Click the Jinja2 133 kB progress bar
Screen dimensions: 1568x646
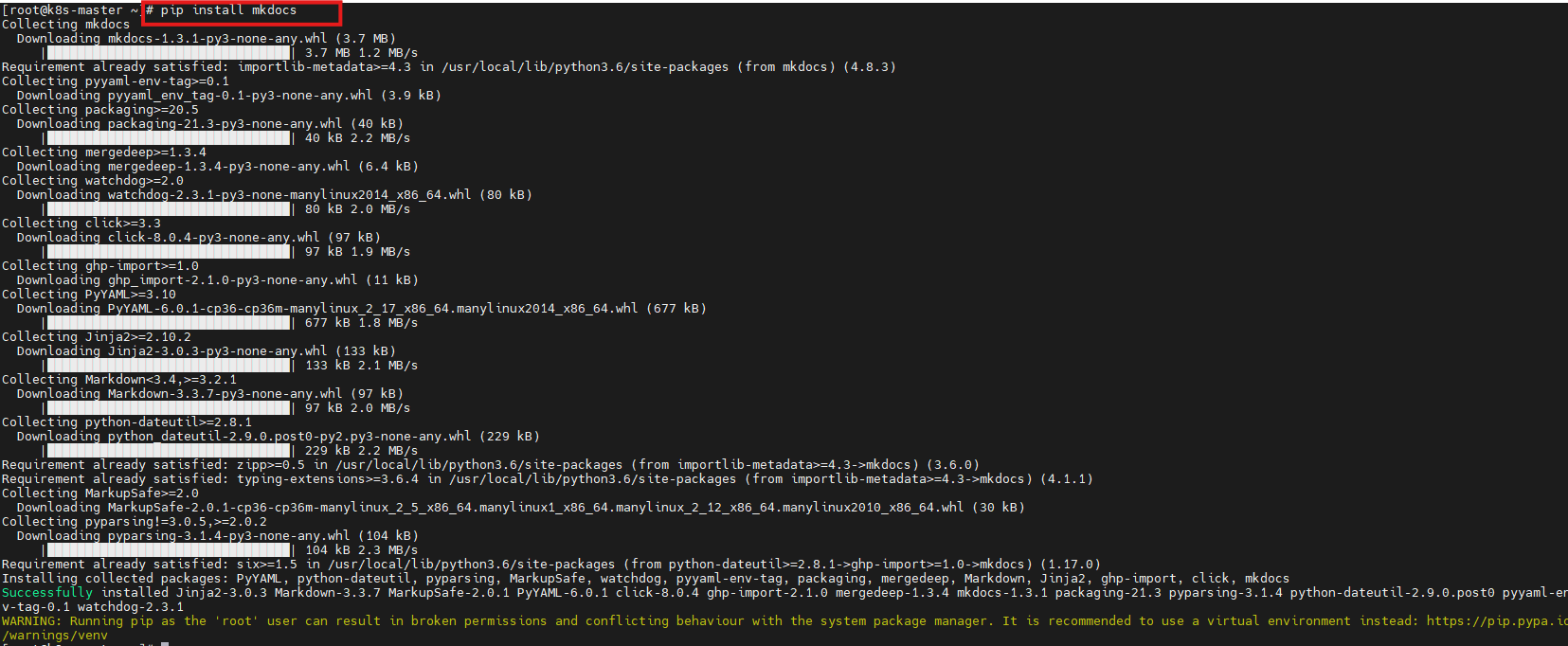point(169,366)
